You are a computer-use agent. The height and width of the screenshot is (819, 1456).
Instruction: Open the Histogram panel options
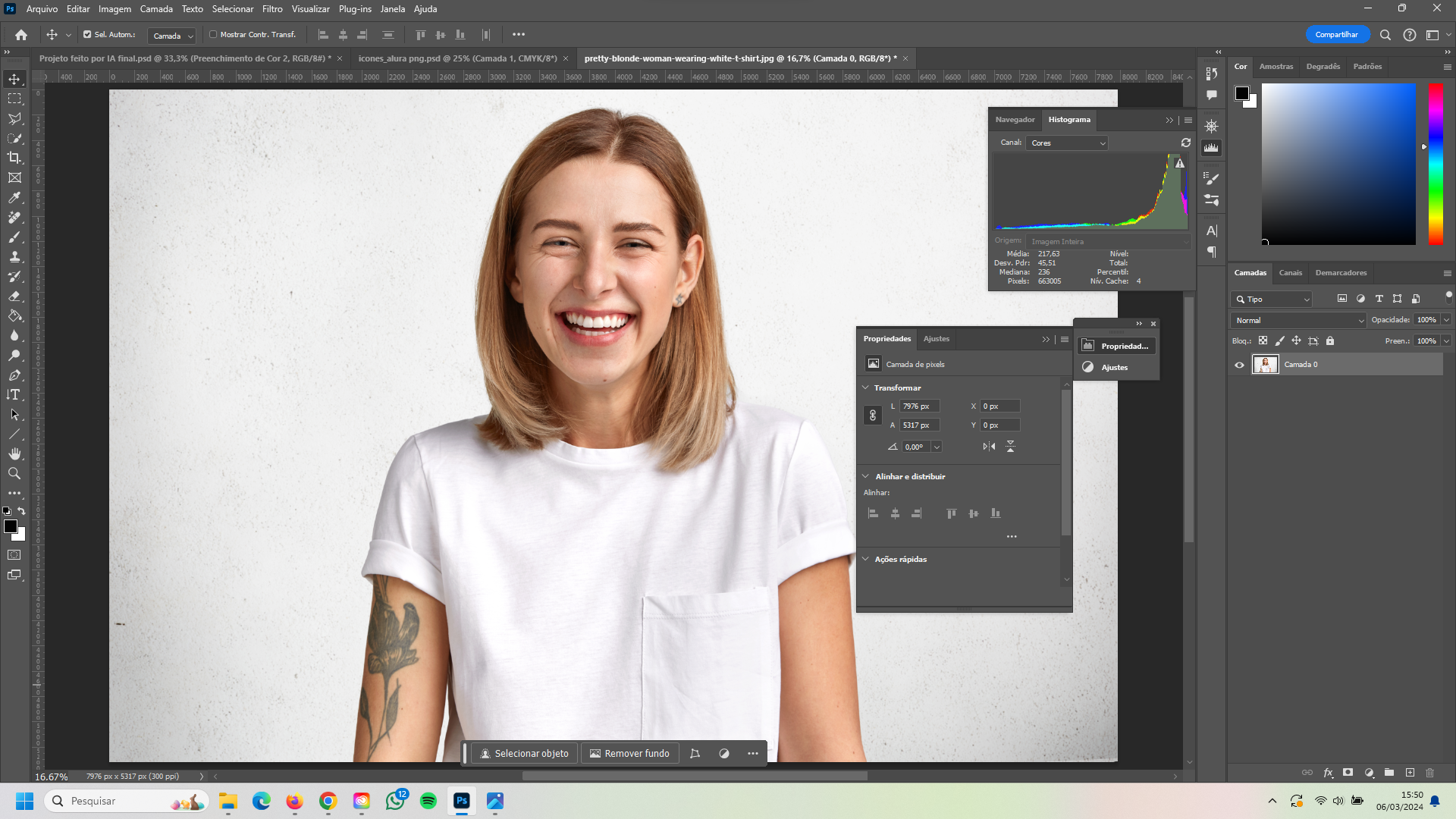pos(1189,119)
